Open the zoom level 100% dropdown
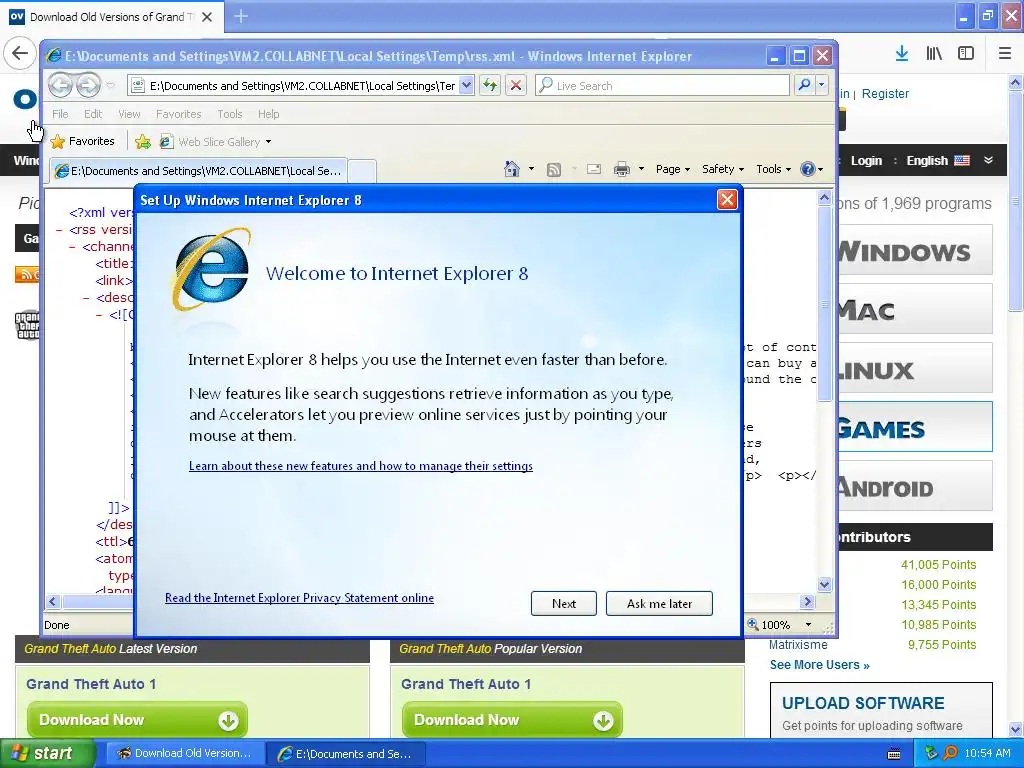Screen dimensions: 1024x768 (808, 625)
